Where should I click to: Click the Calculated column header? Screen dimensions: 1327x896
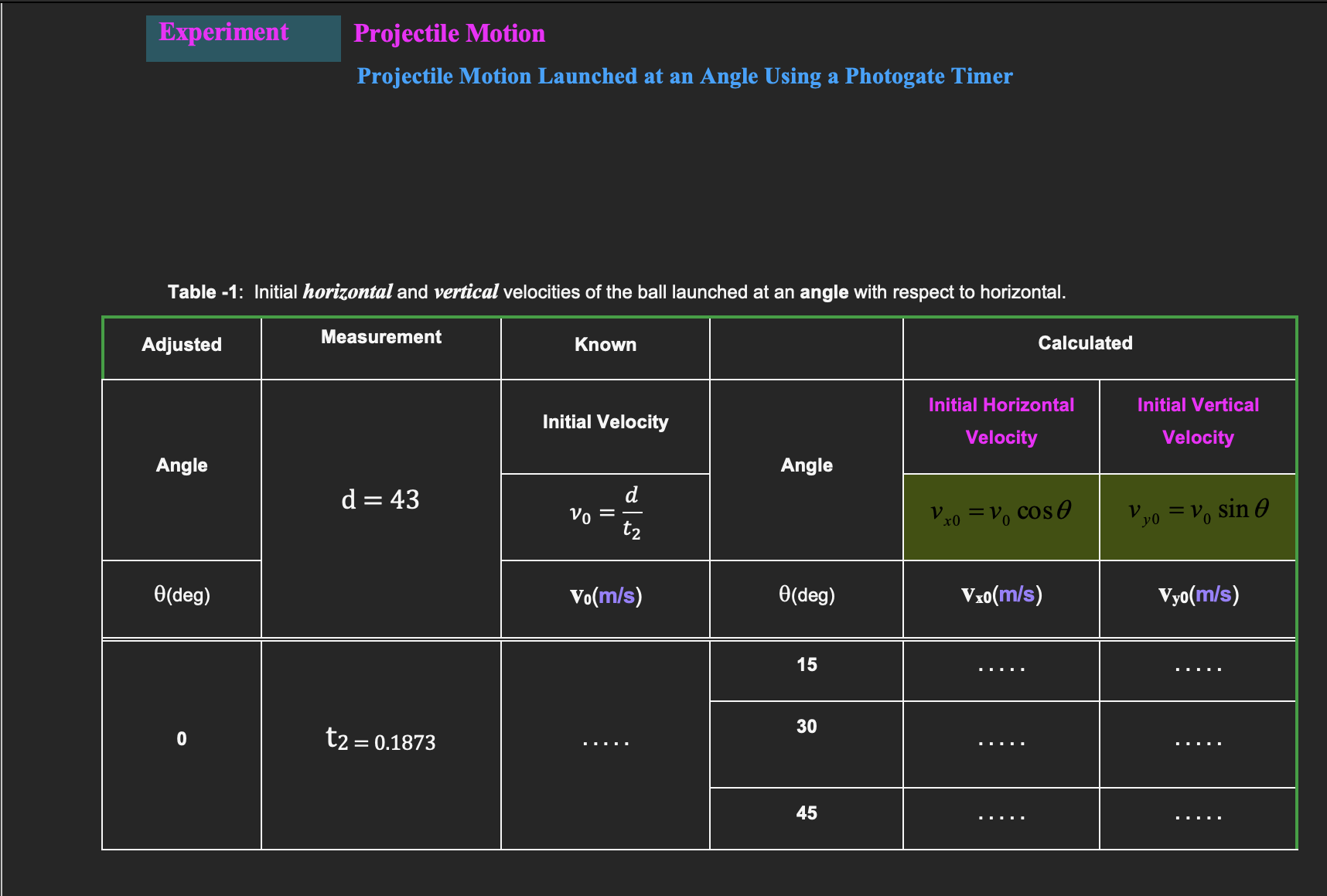[1086, 342]
